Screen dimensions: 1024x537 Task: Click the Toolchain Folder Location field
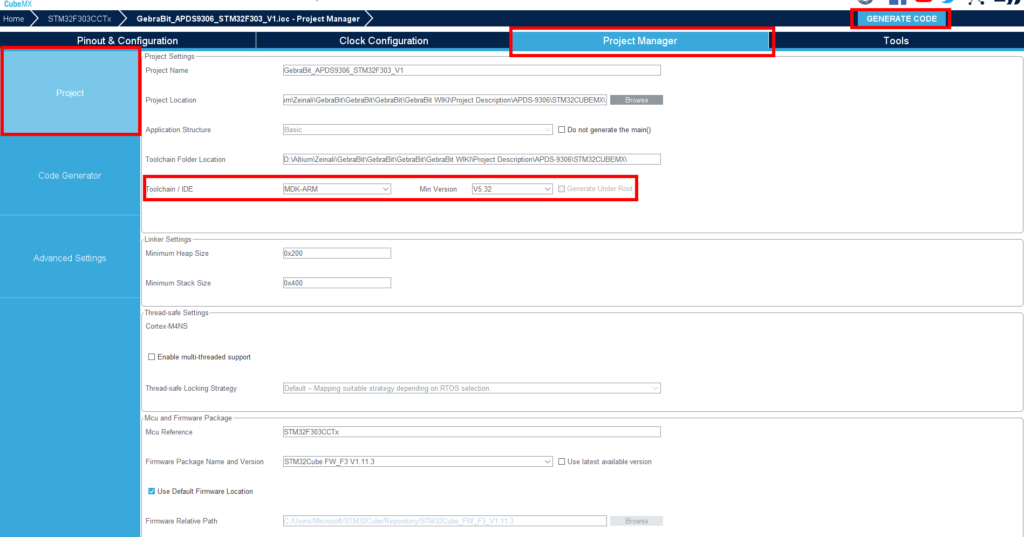(x=472, y=159)
